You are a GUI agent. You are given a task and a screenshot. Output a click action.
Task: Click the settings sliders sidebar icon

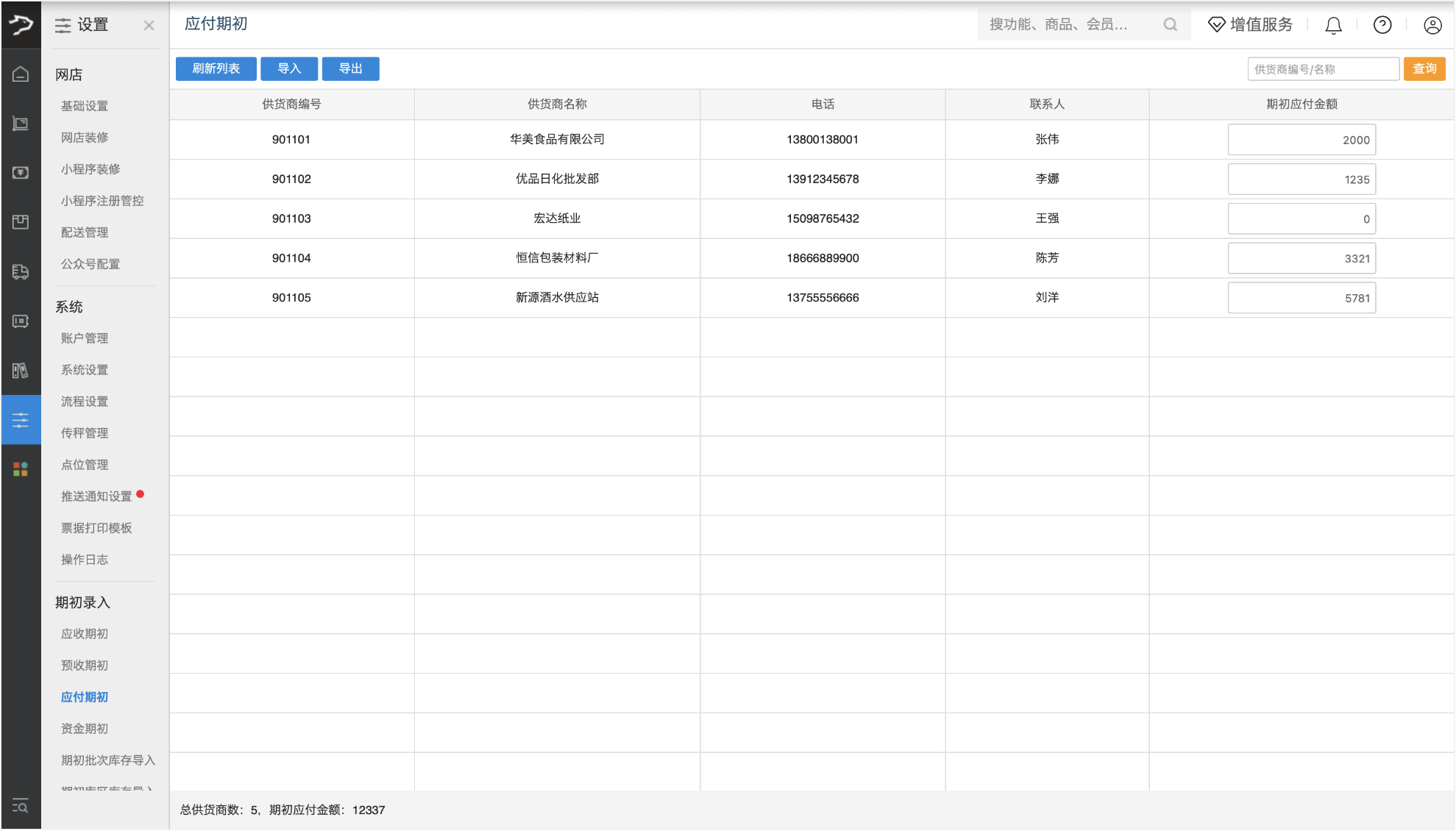click(21, 420)
